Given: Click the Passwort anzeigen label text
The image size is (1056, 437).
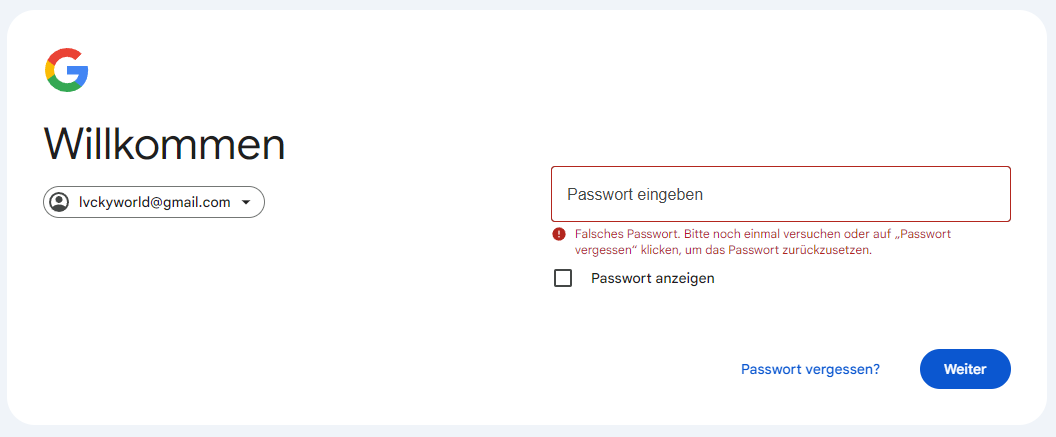Looking at the screenshot, I should (652, 278).
